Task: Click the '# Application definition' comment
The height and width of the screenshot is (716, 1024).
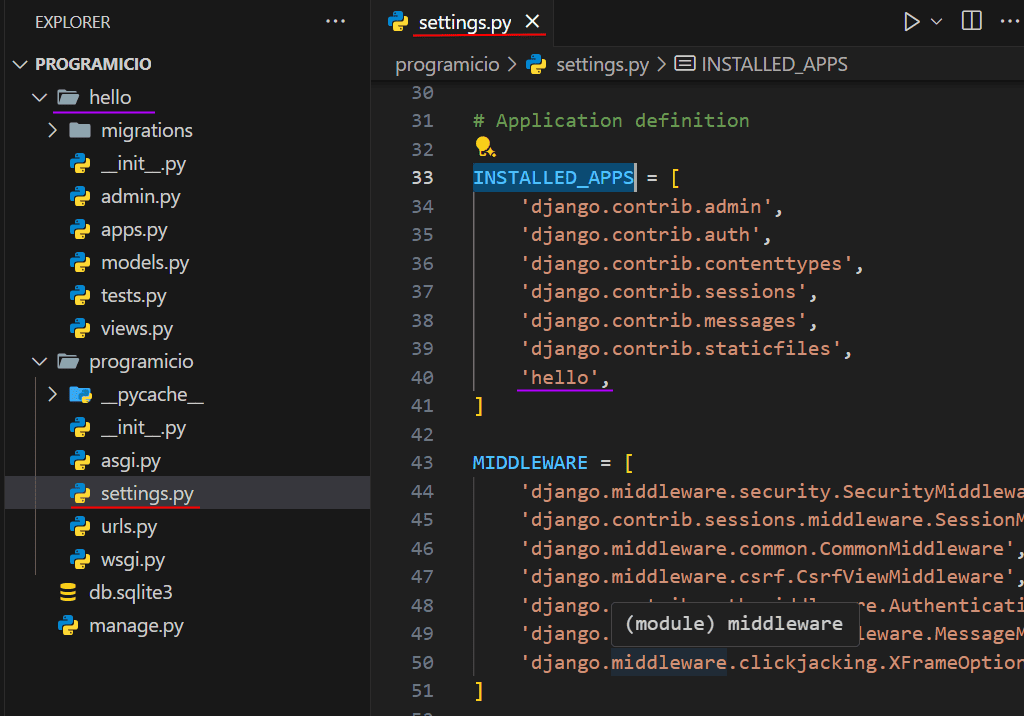Action: 611,121
